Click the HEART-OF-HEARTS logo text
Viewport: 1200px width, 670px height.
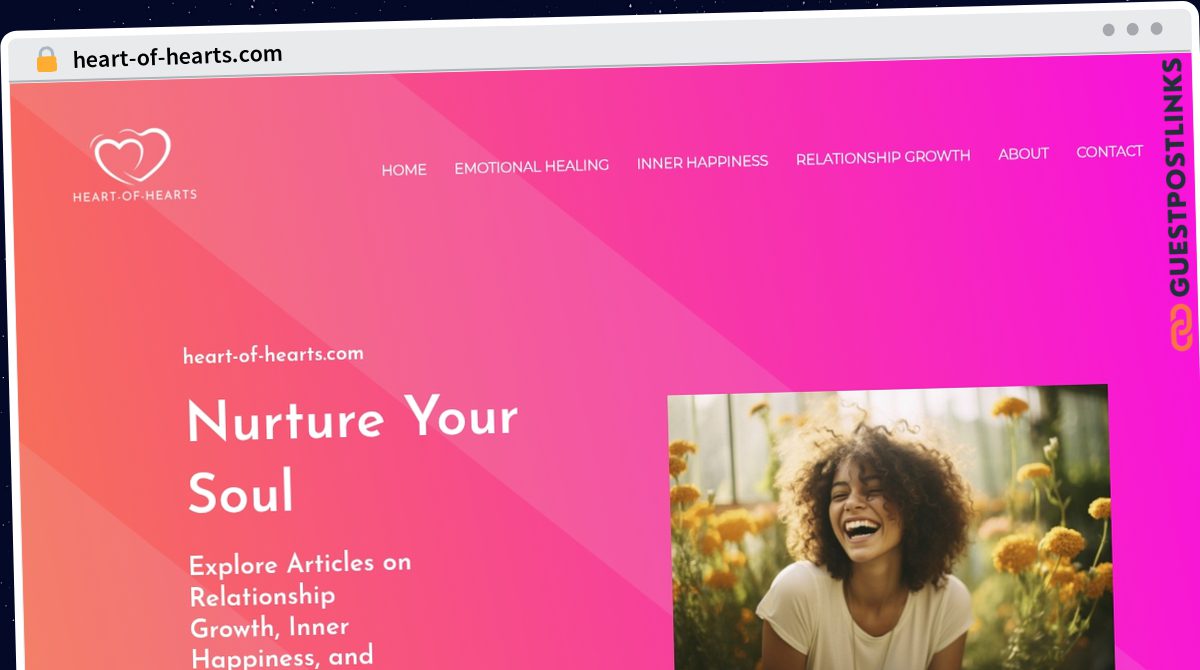pos(135,195)
